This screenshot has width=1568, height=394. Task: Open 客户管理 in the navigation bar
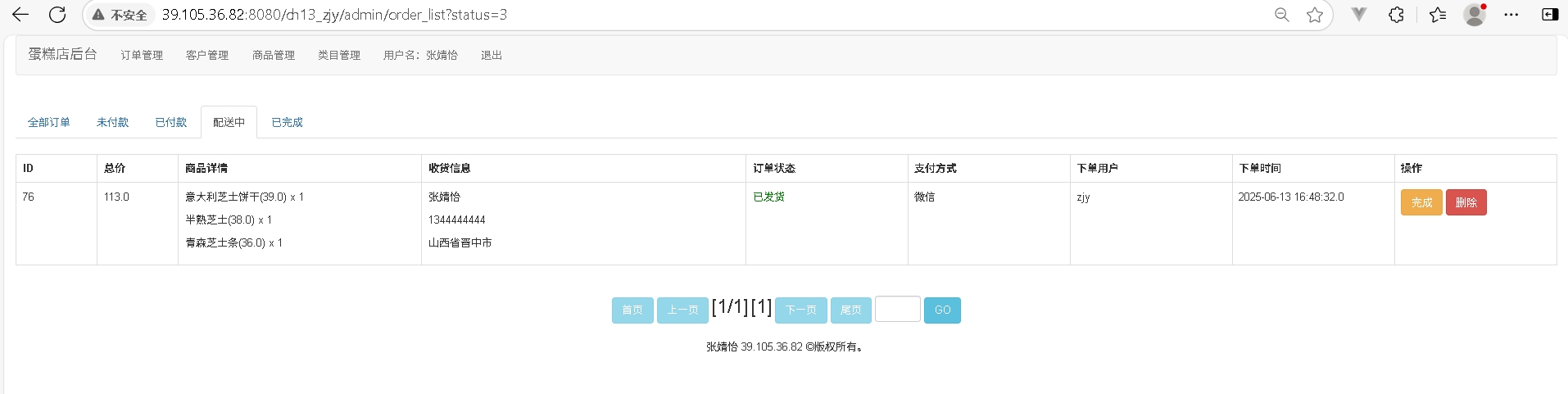coord(207,55)
